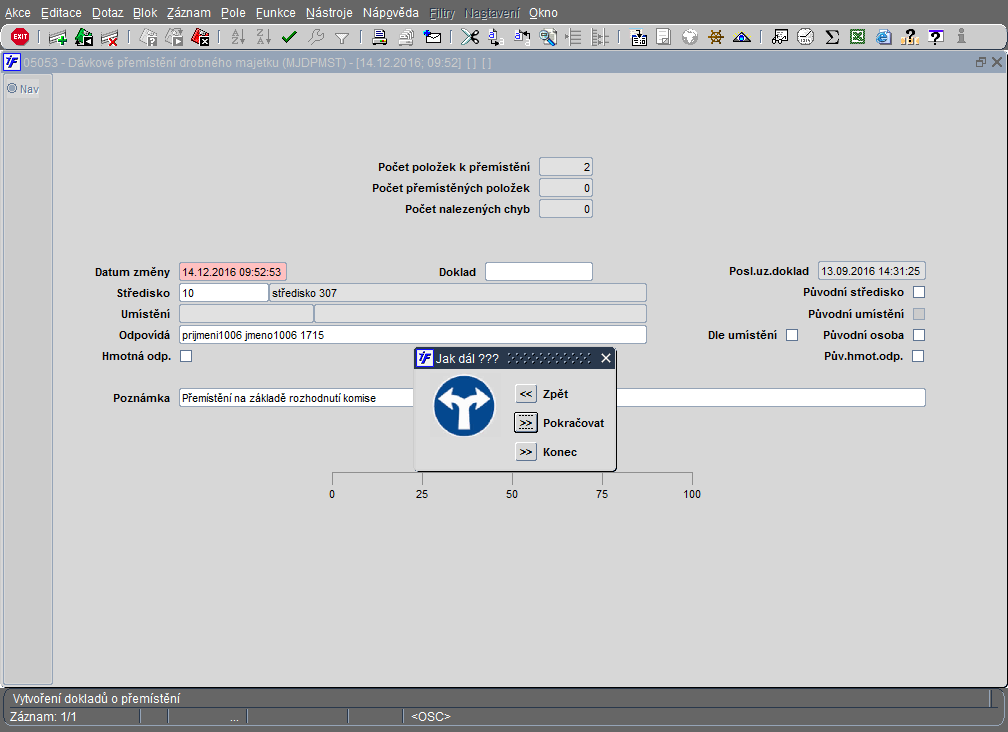Click the green checkmark save icon

tap(289, 37)
